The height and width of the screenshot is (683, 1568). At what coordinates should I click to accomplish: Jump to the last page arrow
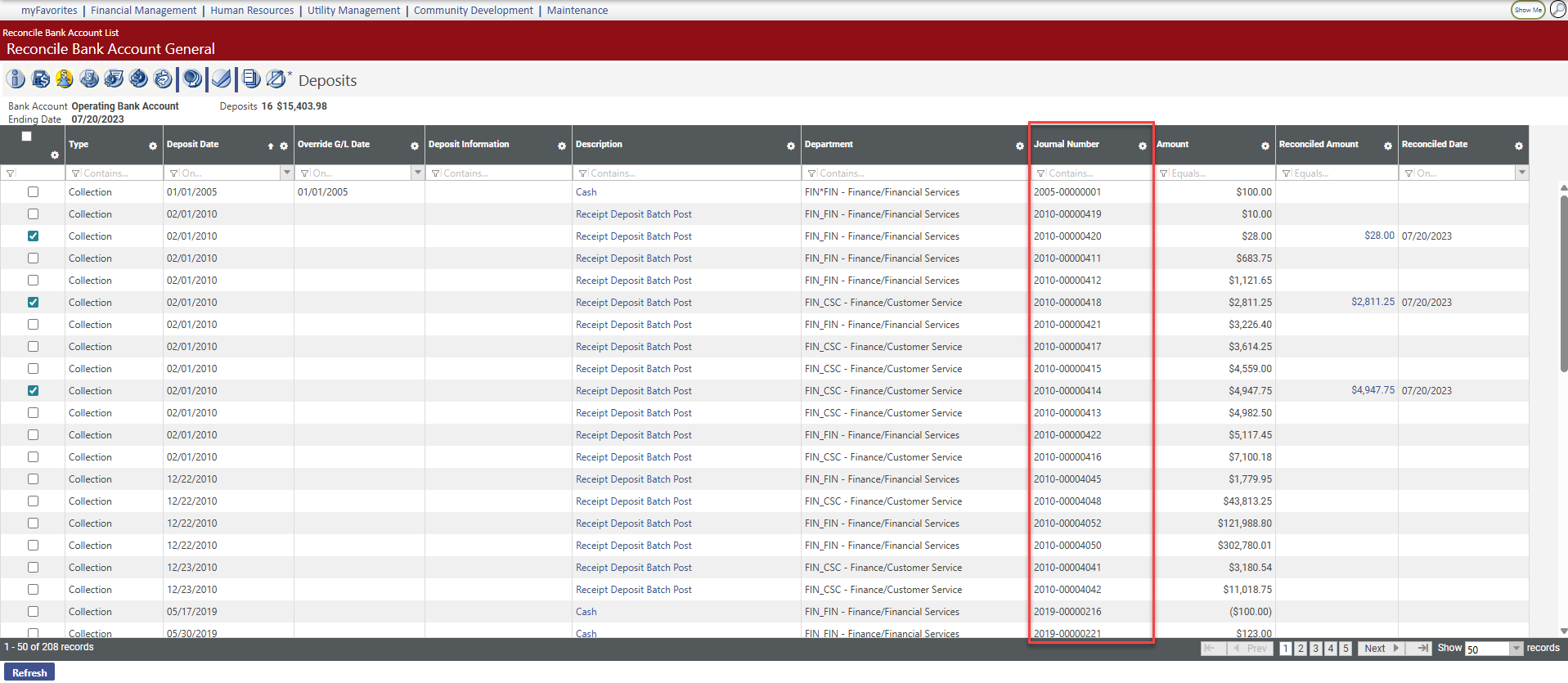coord(1422,648)
